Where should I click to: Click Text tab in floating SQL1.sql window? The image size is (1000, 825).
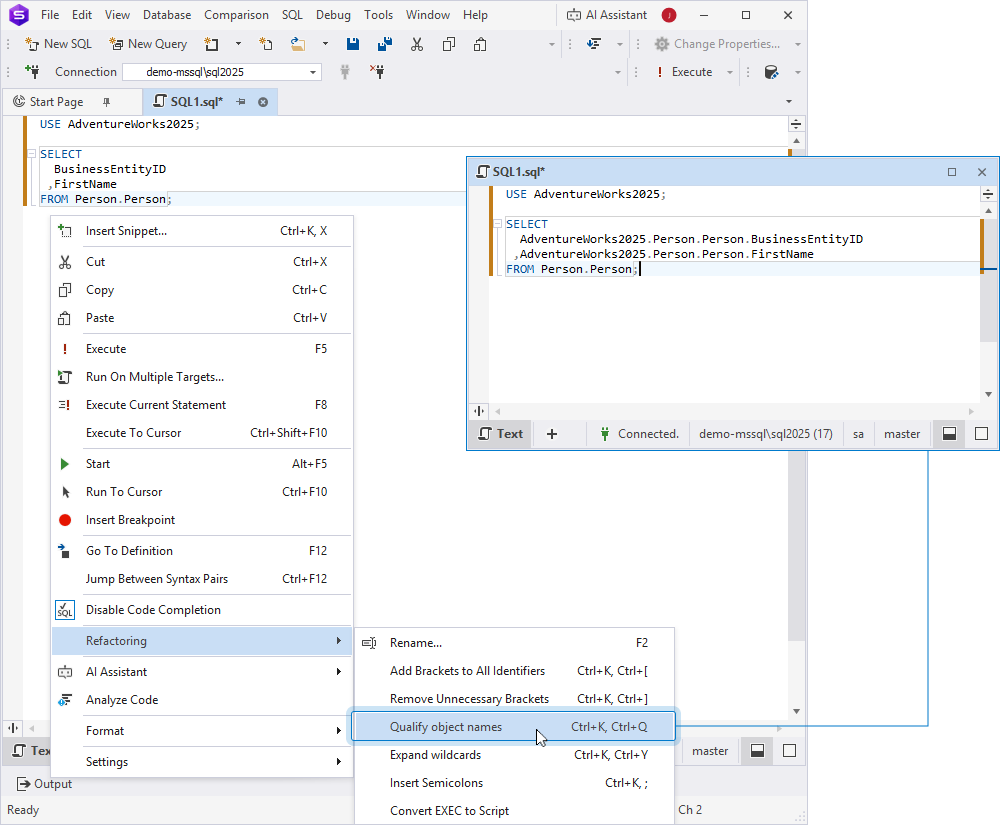[501, 434]
